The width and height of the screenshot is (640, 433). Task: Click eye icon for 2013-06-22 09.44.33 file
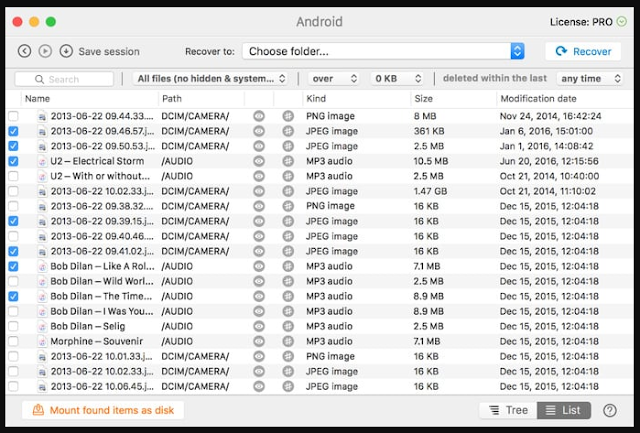[x=259, y=116]
